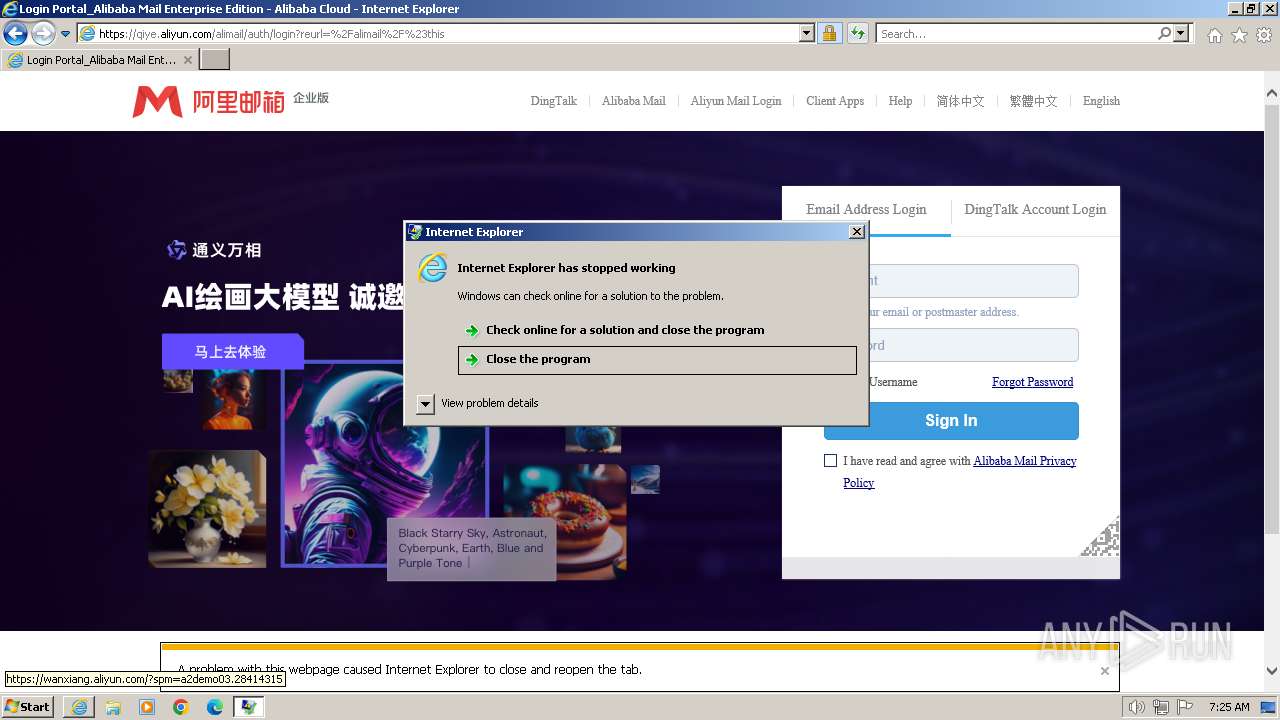The height and width of the screenshot is (720, 1280).
Task: Open the Alibaba Mail navigation link
Action: point(634,101)
